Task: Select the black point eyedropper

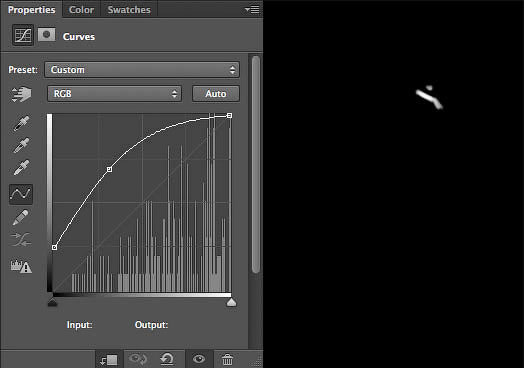Action: click(x=21, y=123)
